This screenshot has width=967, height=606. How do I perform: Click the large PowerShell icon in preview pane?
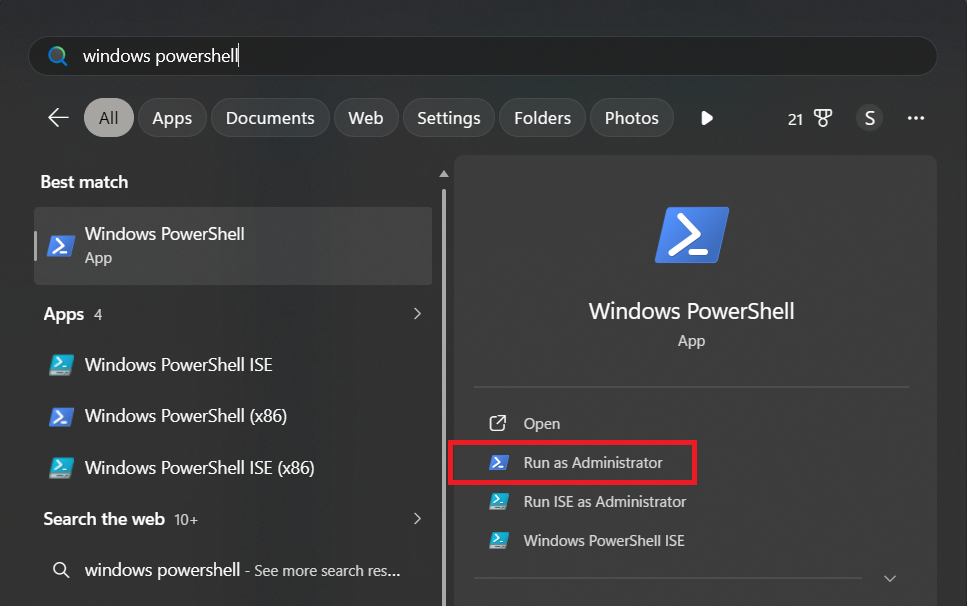pyautogui.click(x=691, y=235)
